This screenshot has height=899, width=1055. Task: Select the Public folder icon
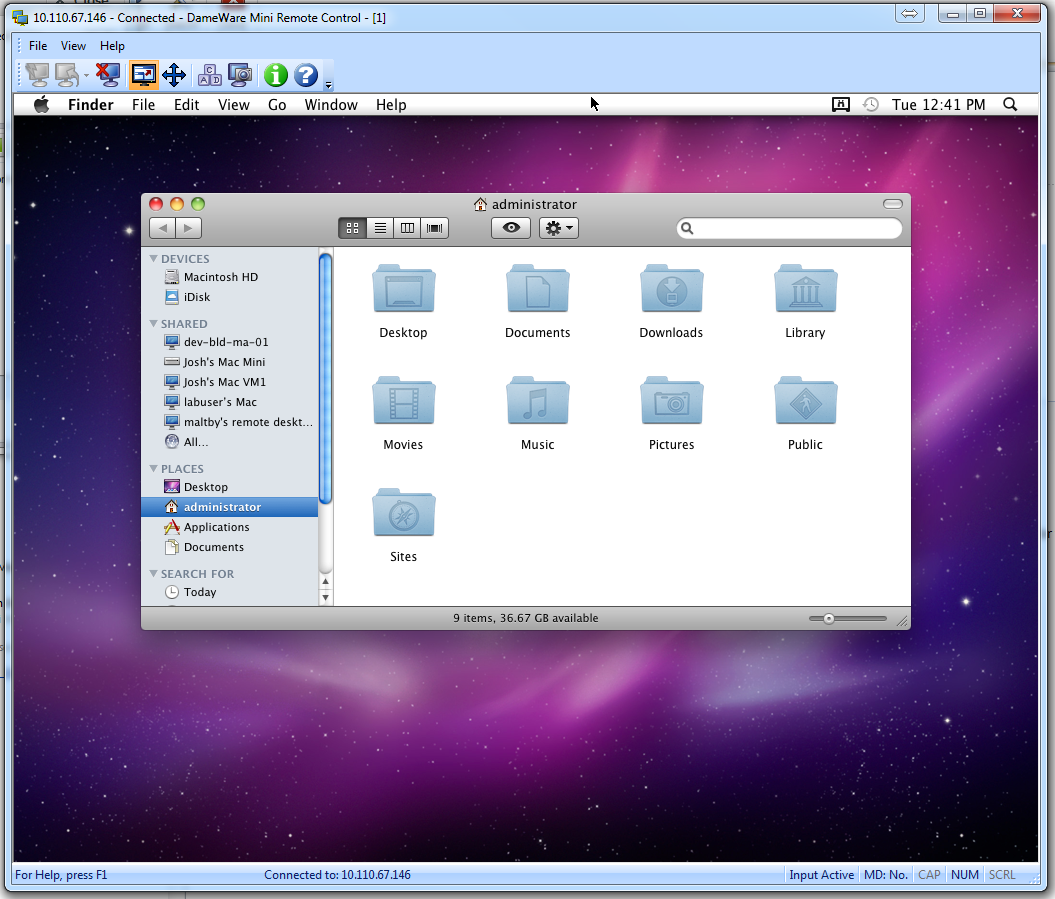pos(805,400)
